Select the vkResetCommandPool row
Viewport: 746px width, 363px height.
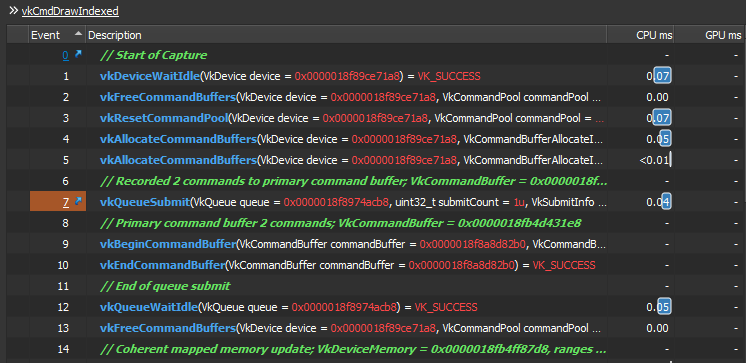(376, 118)
